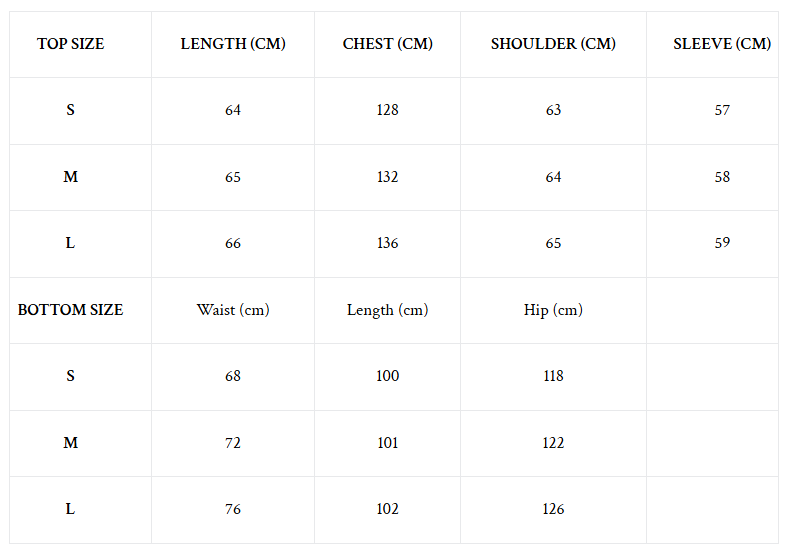Viewport: 788px width, 557px height.
Task: Click the CHEST (CM) column header
Action: [387, 44]
